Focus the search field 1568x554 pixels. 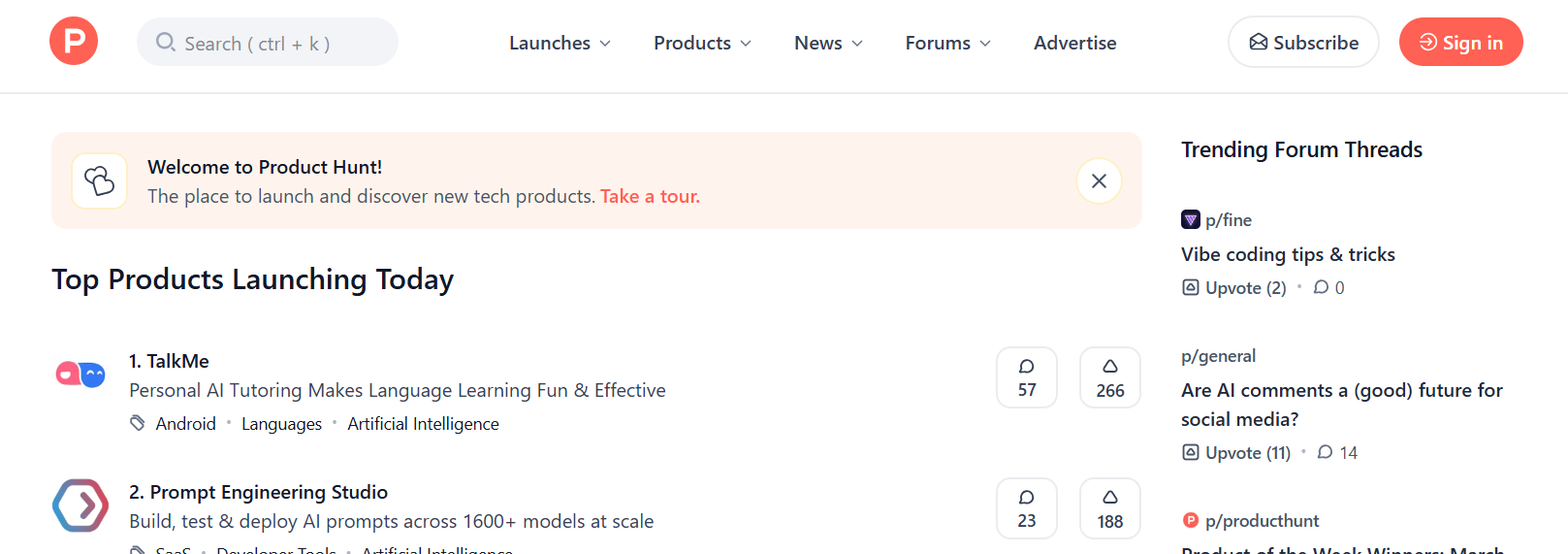click(x=268, y=43)
